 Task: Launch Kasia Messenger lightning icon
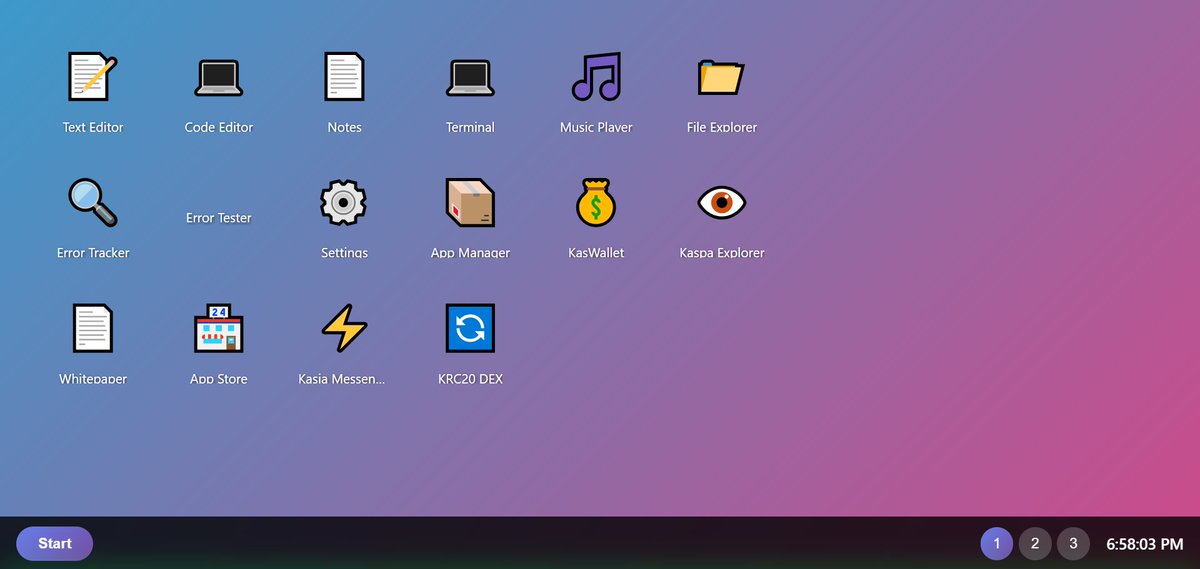pos(344,328)
